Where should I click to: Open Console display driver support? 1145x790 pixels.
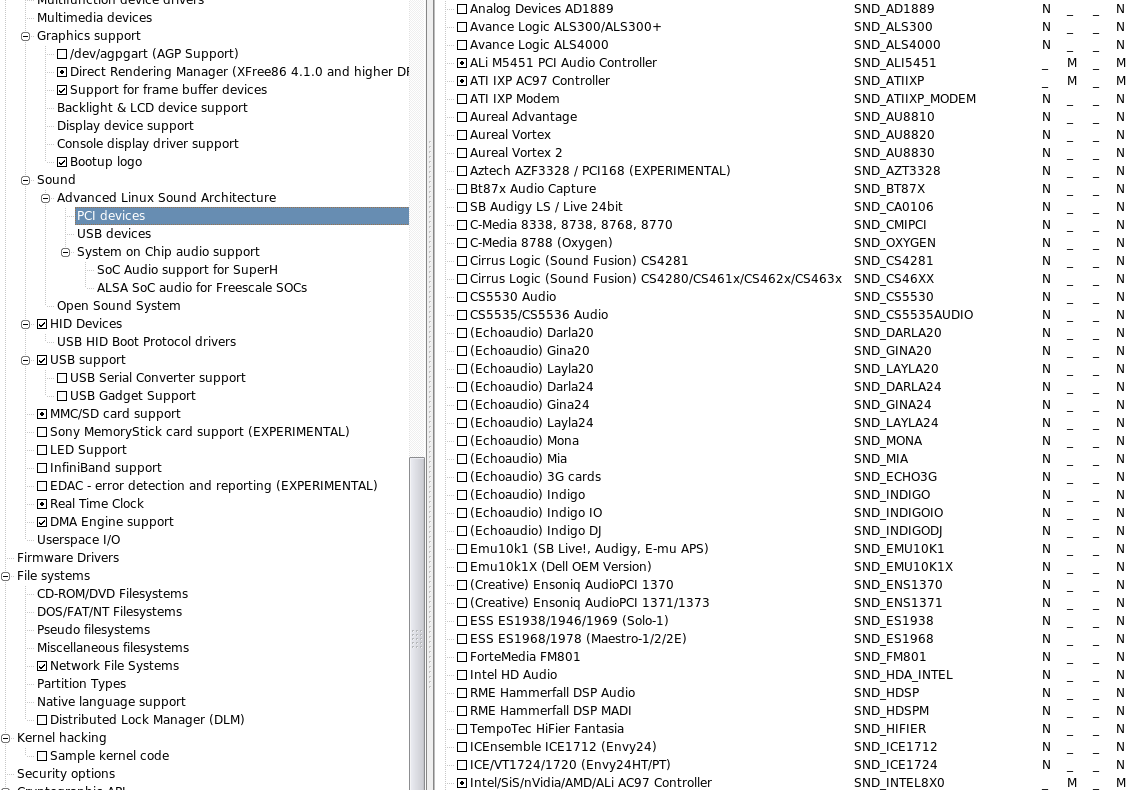[x=148, y=144]
